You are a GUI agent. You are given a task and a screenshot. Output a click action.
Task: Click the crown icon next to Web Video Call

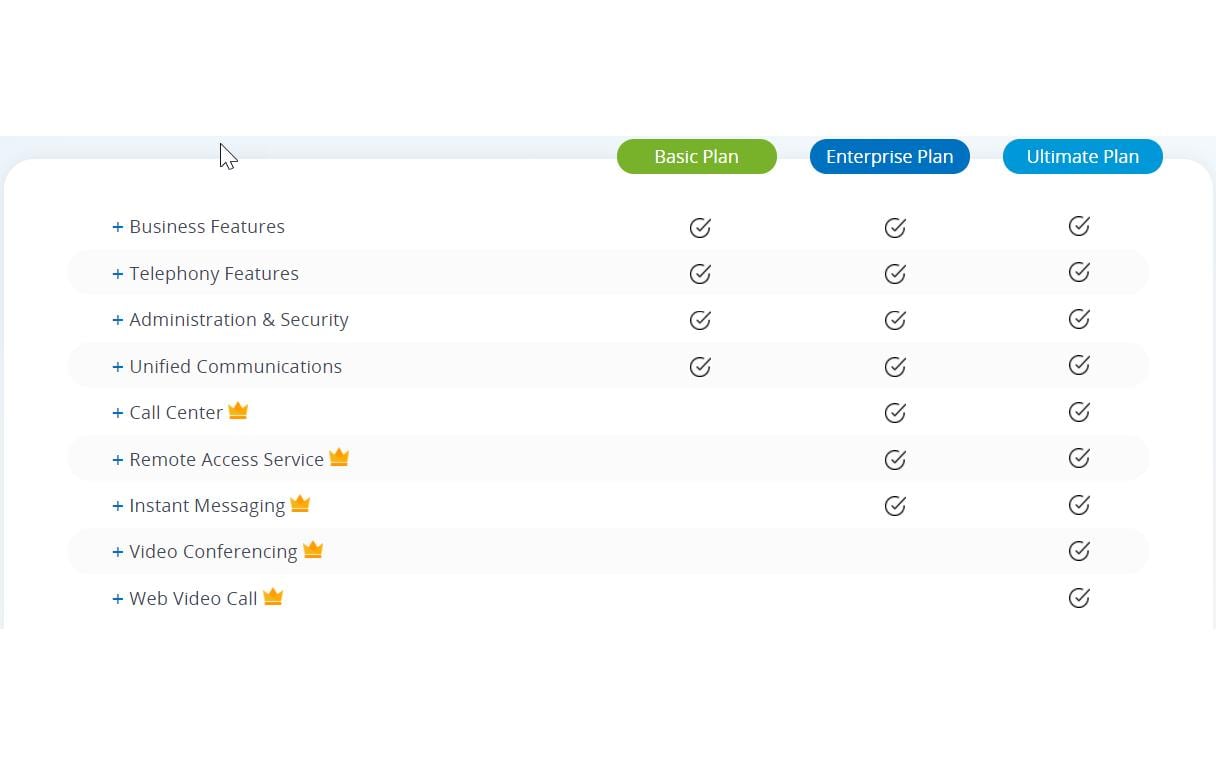click(x=273, y=597)
